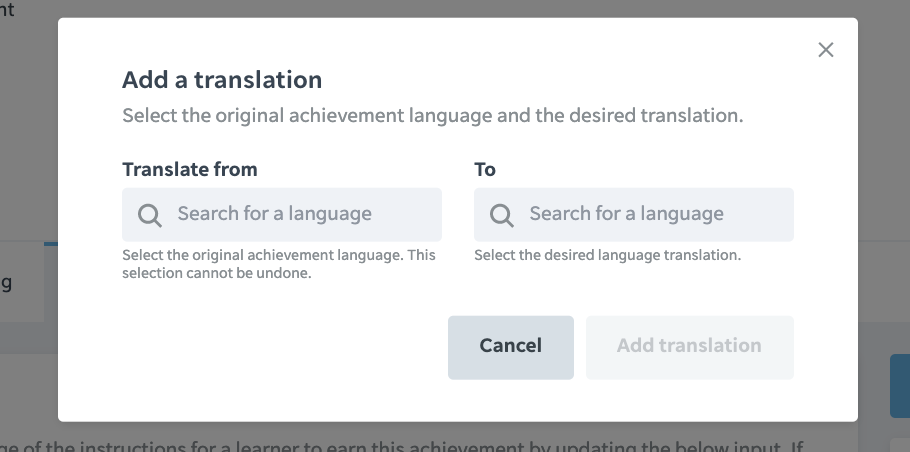The height and width of the screenshot is (452, 910).
Task: Click the dimmed backdrop above the dialog
Action: (455, 8)
